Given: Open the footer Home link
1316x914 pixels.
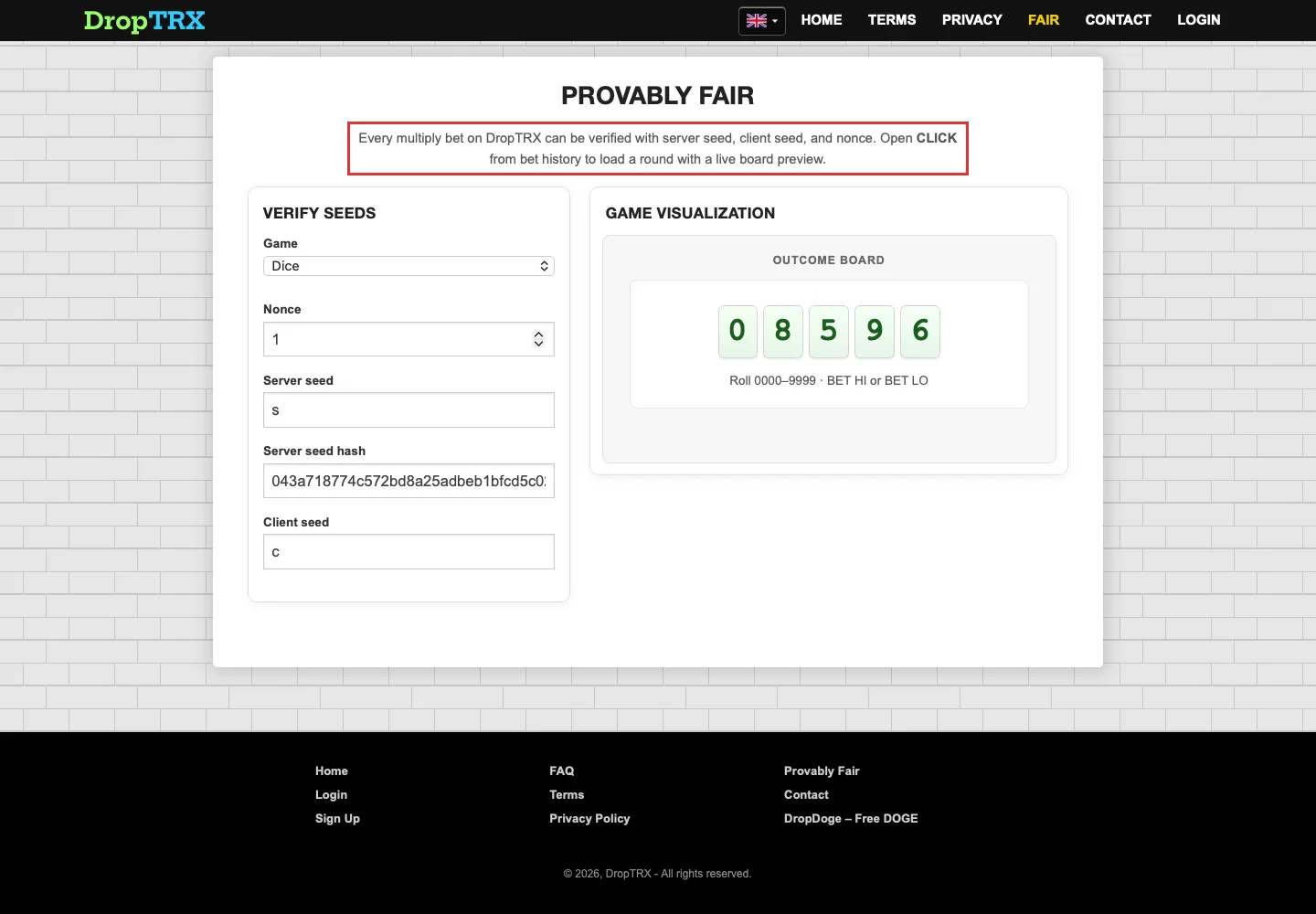Looking at the screenshot, I should tap(332, 771).
